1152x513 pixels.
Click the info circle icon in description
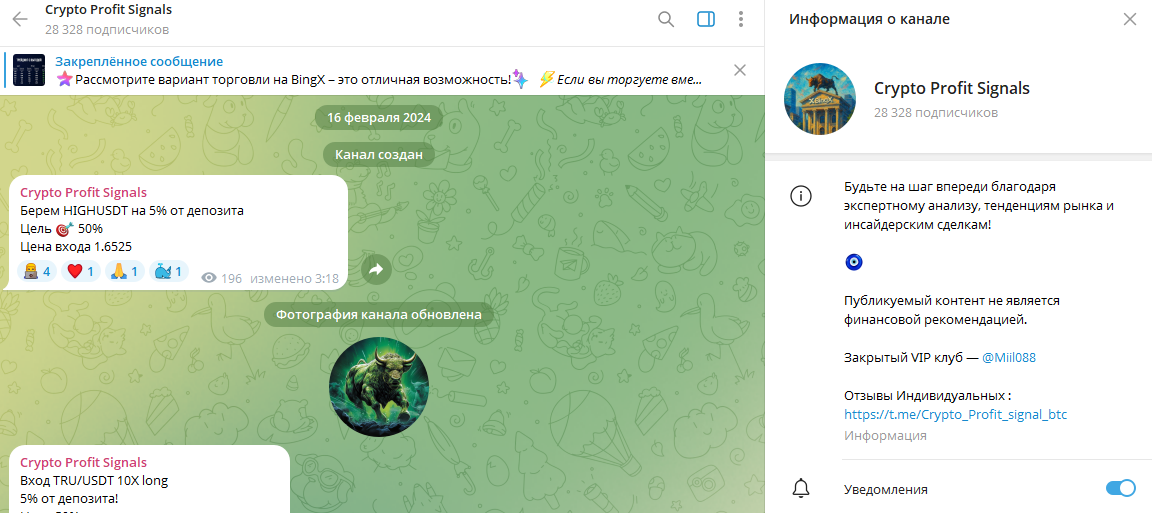[800, 195]
